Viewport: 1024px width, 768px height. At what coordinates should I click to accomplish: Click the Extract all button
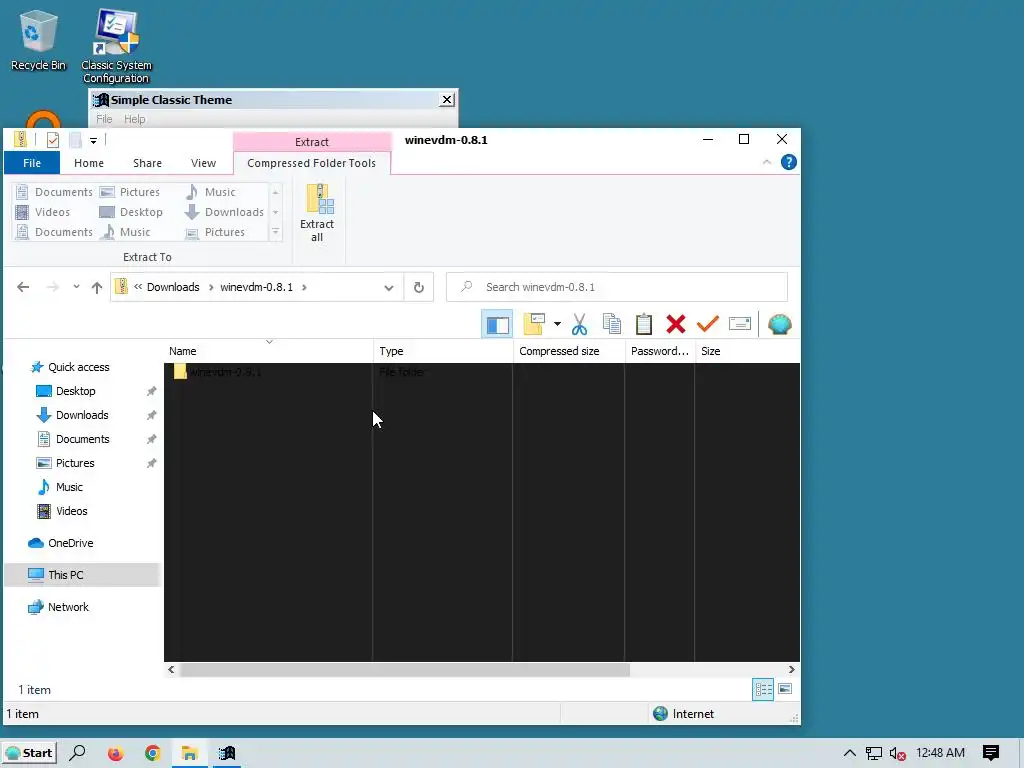click(317, 214)
